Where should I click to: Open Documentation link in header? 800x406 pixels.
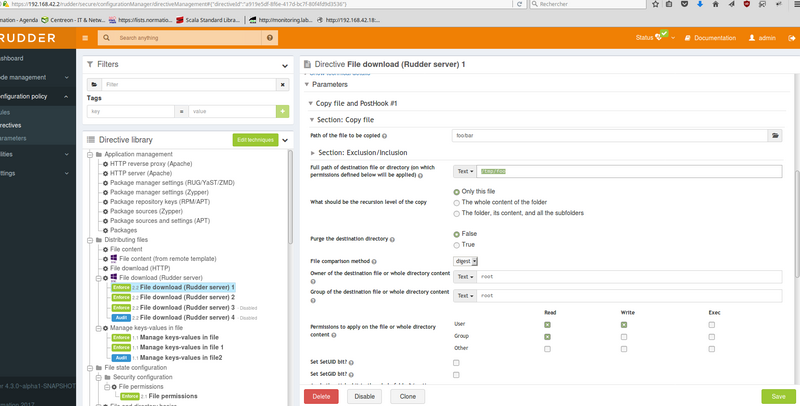[710, 38]
